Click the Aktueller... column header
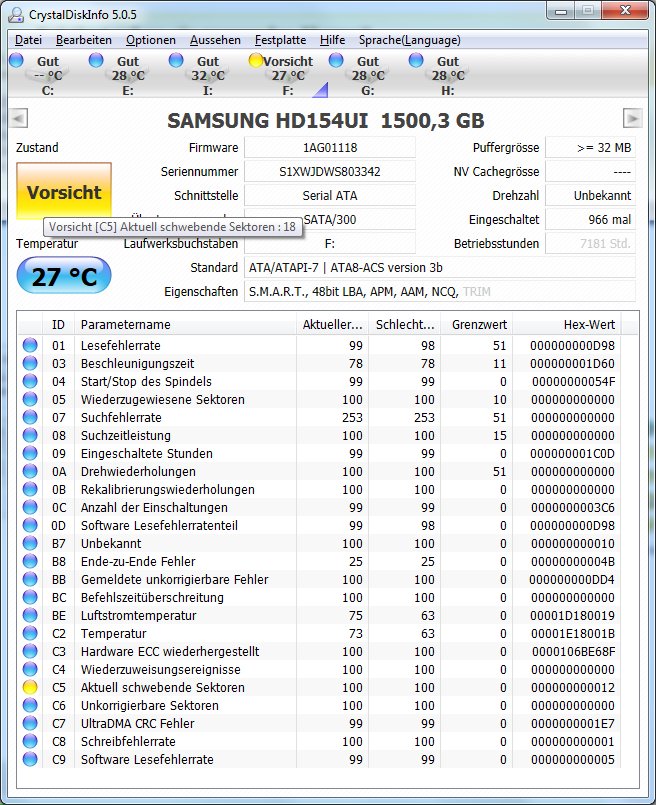The image size is (656, 805). [x=332, y=324]
